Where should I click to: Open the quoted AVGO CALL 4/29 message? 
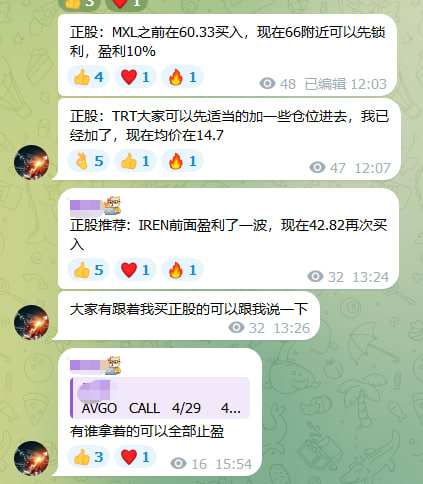160,398
